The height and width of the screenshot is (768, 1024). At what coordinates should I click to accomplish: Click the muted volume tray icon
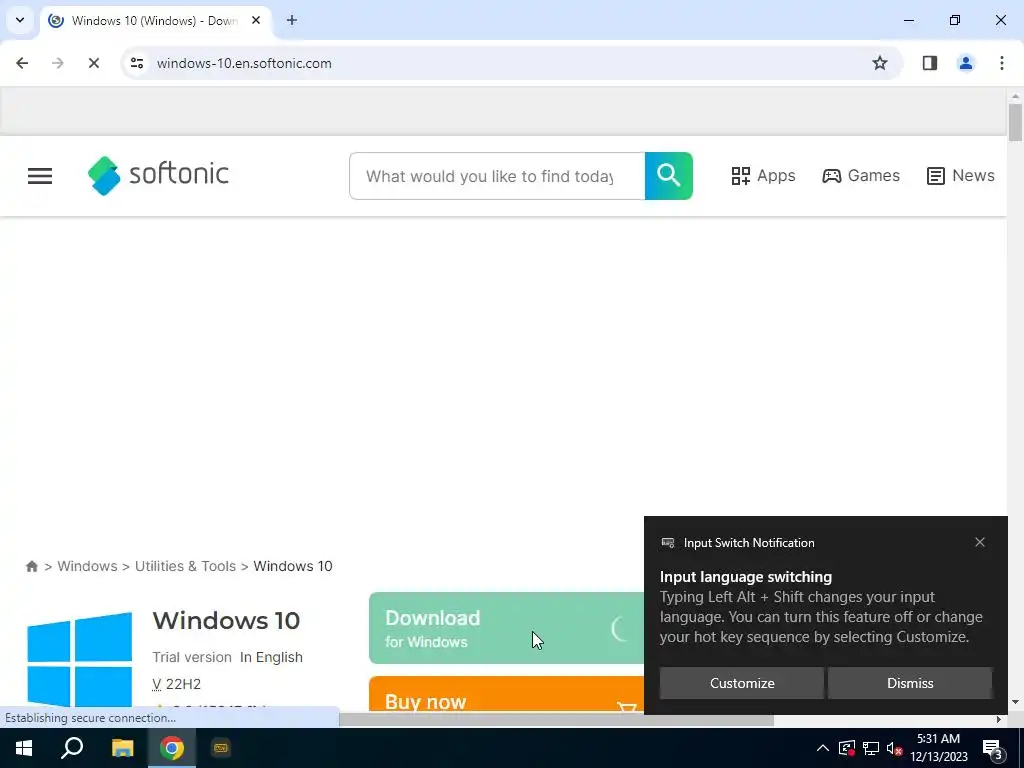tap(895, 748)
